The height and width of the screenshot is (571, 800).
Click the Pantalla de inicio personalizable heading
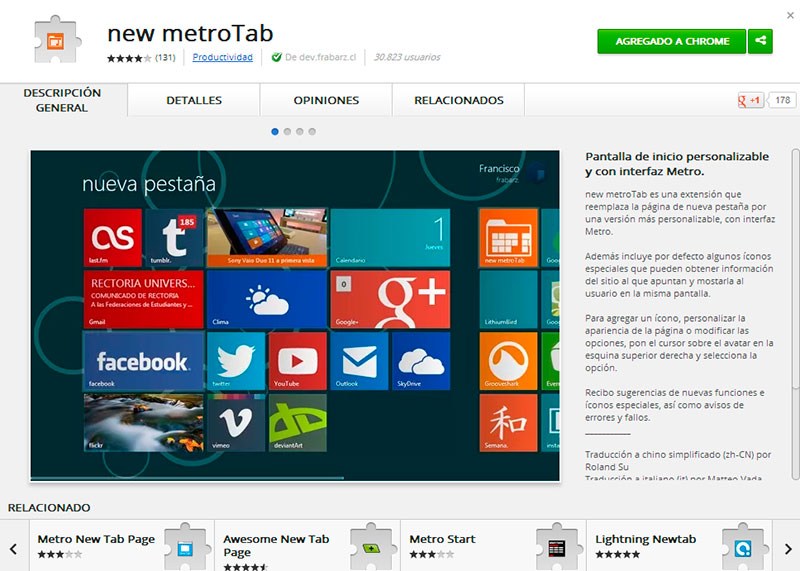[677, 164]
